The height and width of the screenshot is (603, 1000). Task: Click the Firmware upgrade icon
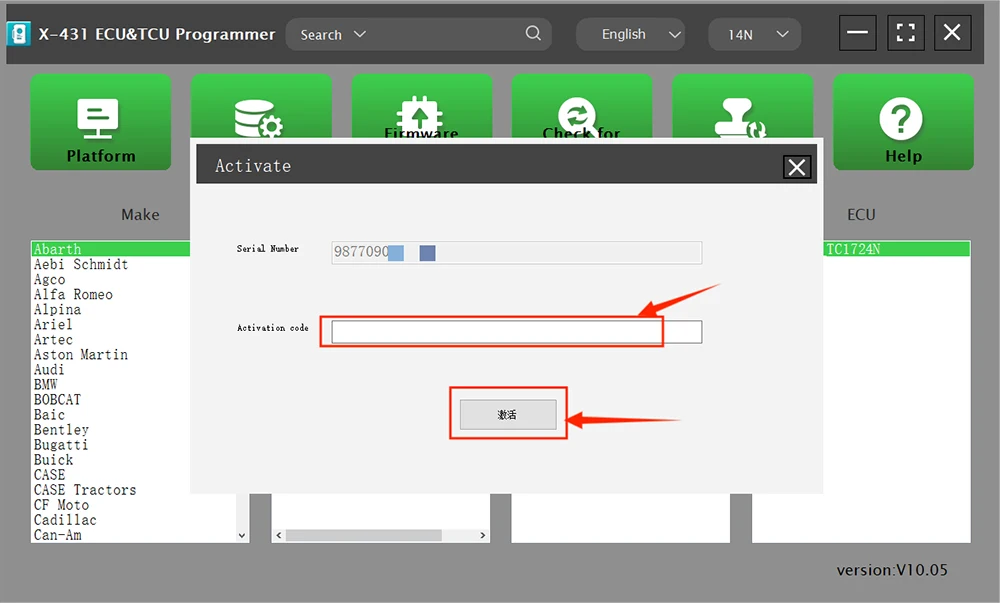[421, 112]
